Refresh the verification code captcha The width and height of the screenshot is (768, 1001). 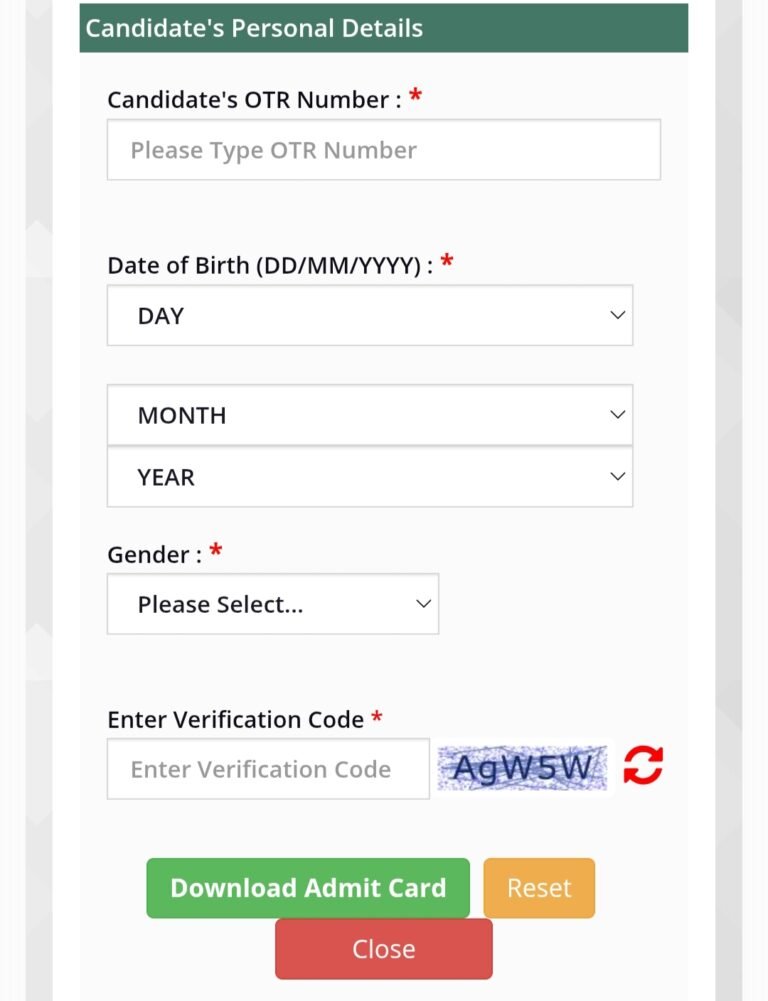pos(643,766)
